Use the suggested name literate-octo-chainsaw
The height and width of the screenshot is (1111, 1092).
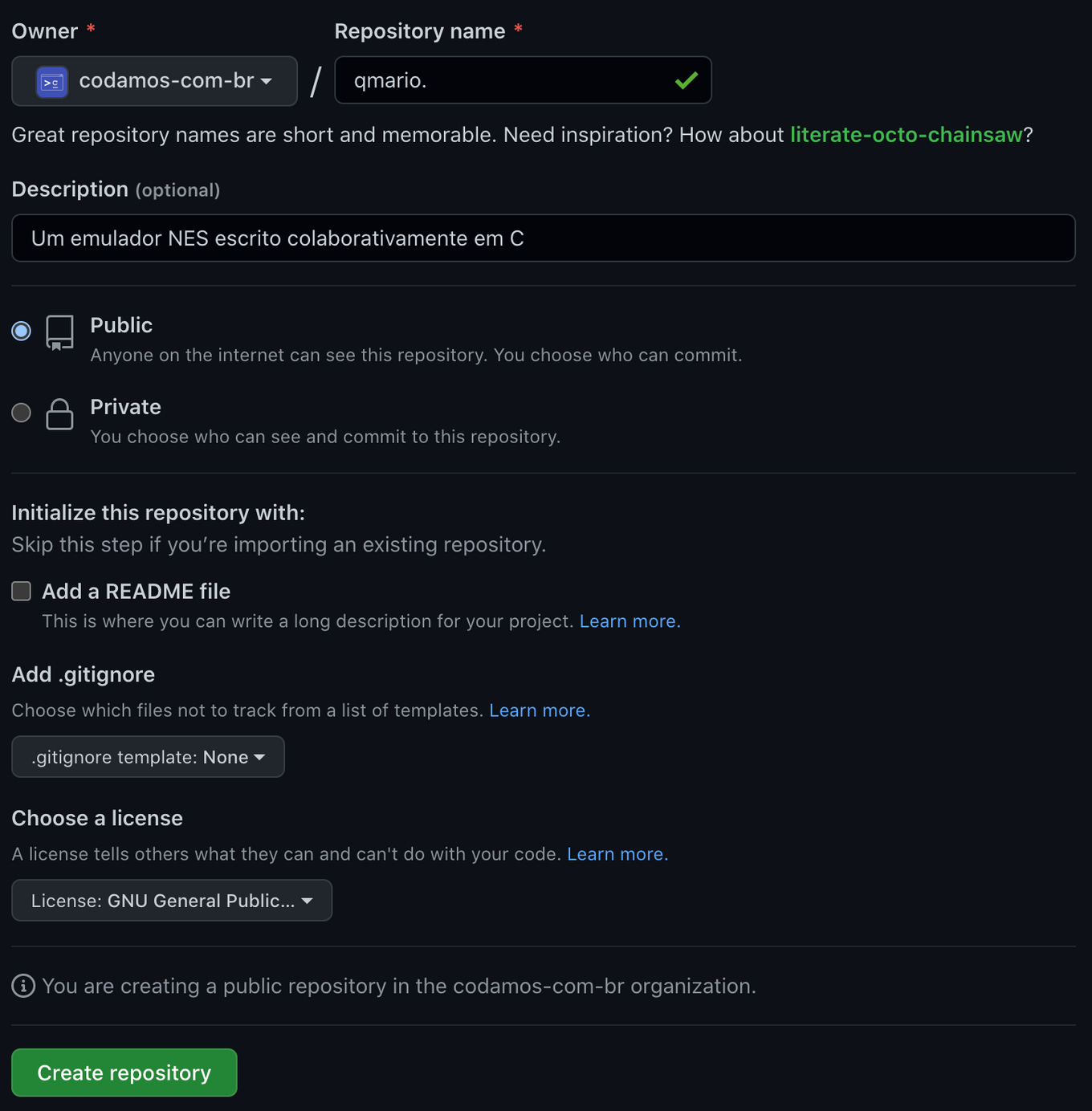[906, 135]
